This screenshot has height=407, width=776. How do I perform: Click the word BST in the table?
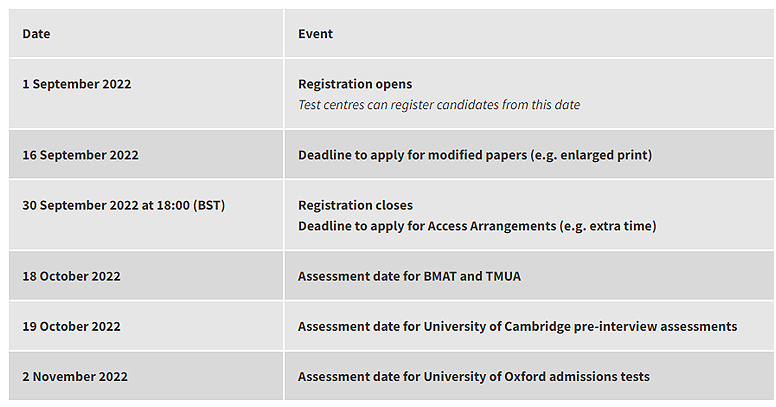coord(208,205)
